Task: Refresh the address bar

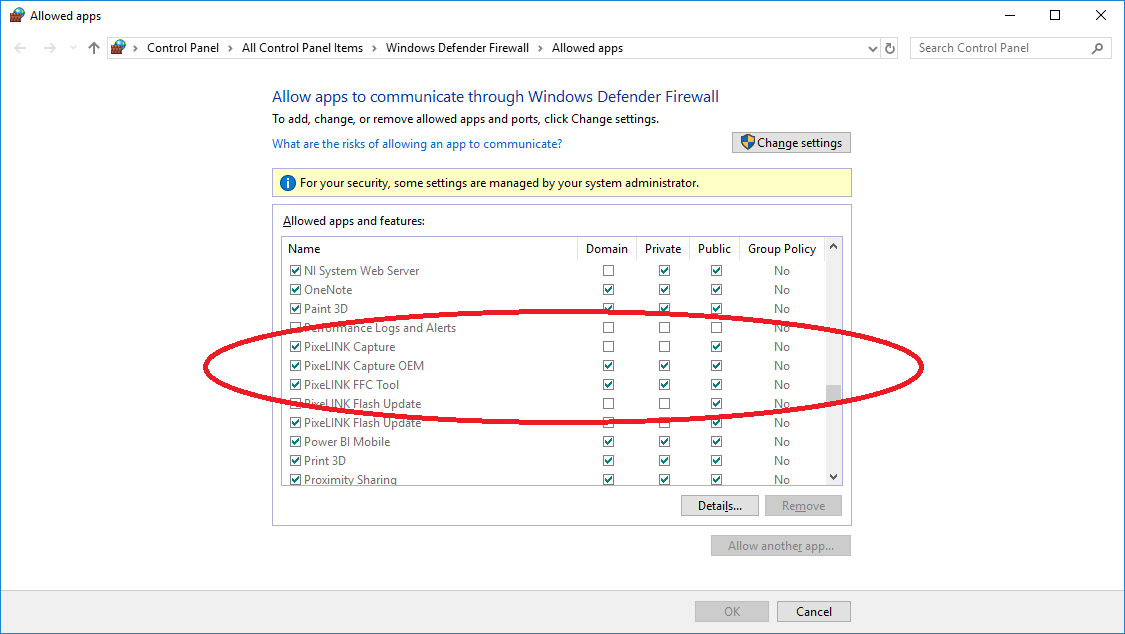Action: (889, 47)
